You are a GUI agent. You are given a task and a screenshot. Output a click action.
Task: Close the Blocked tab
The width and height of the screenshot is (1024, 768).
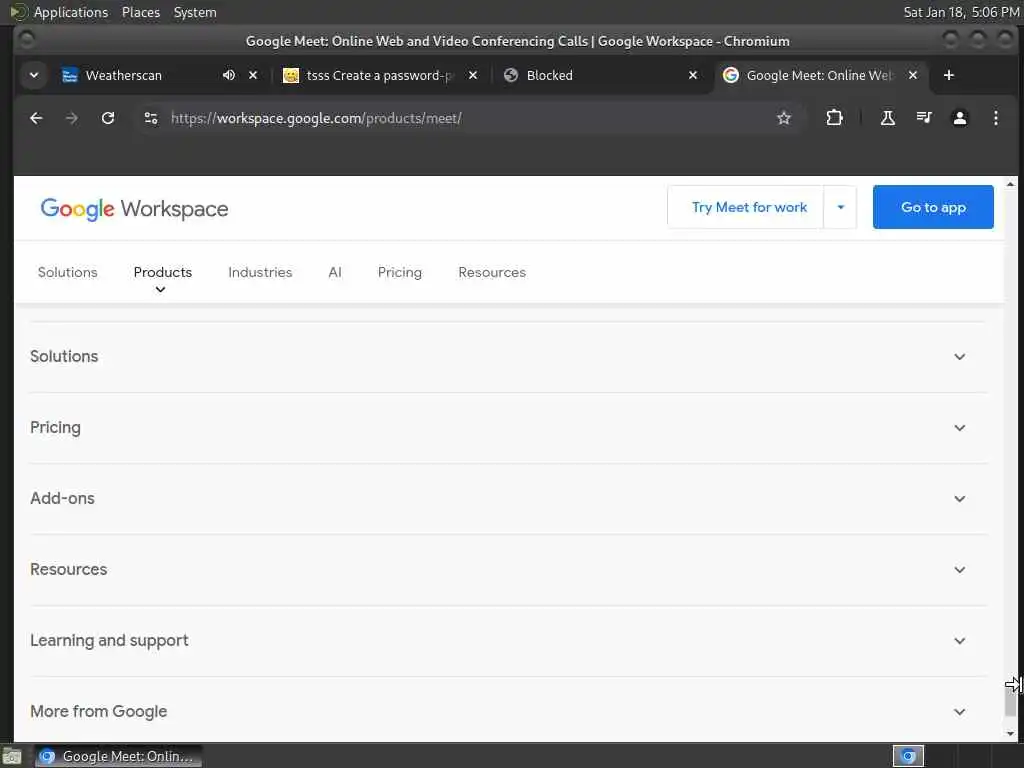click(693, 75)
